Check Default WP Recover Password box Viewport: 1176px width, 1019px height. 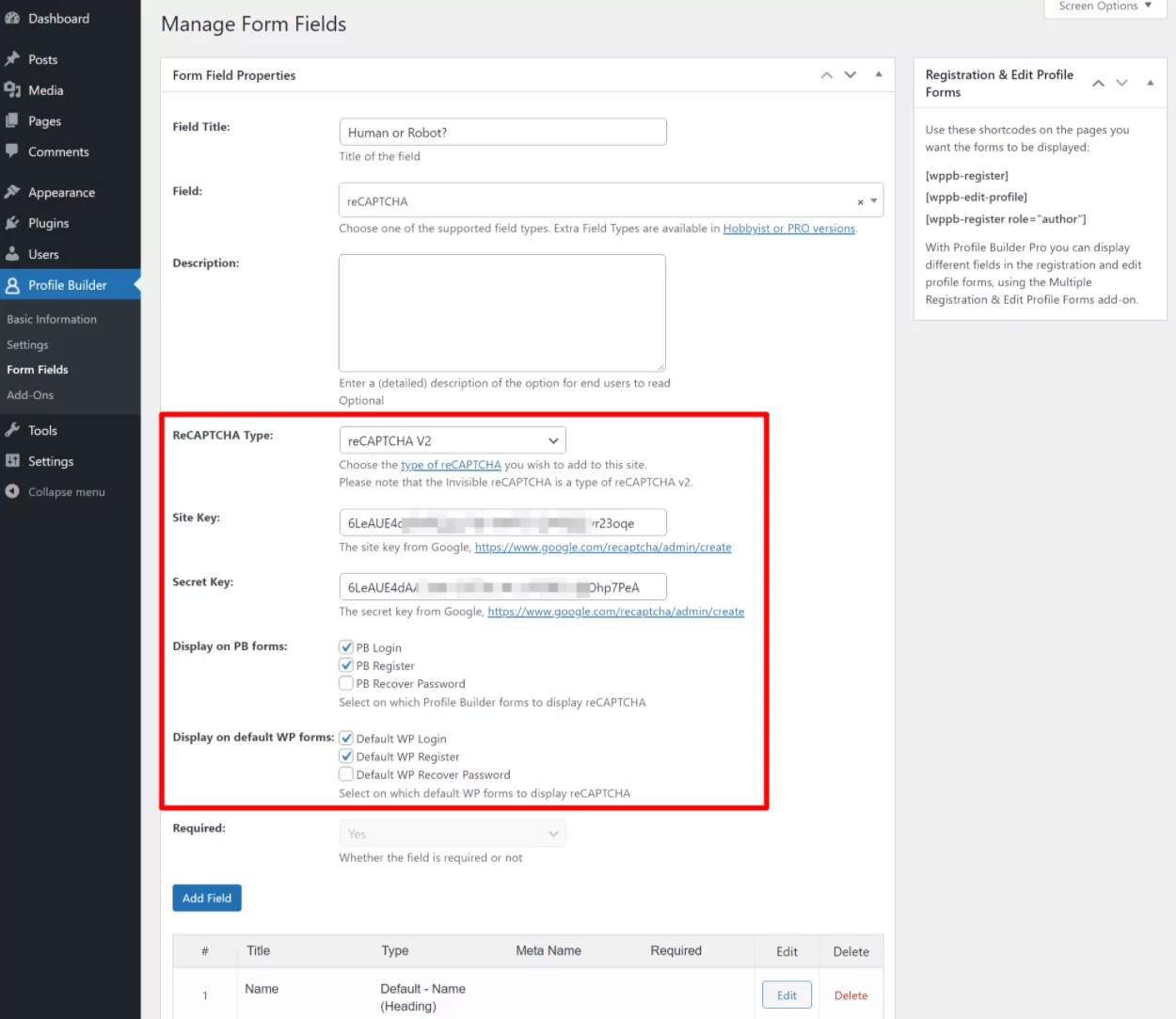pyautogui.click(x=346, y=774)
